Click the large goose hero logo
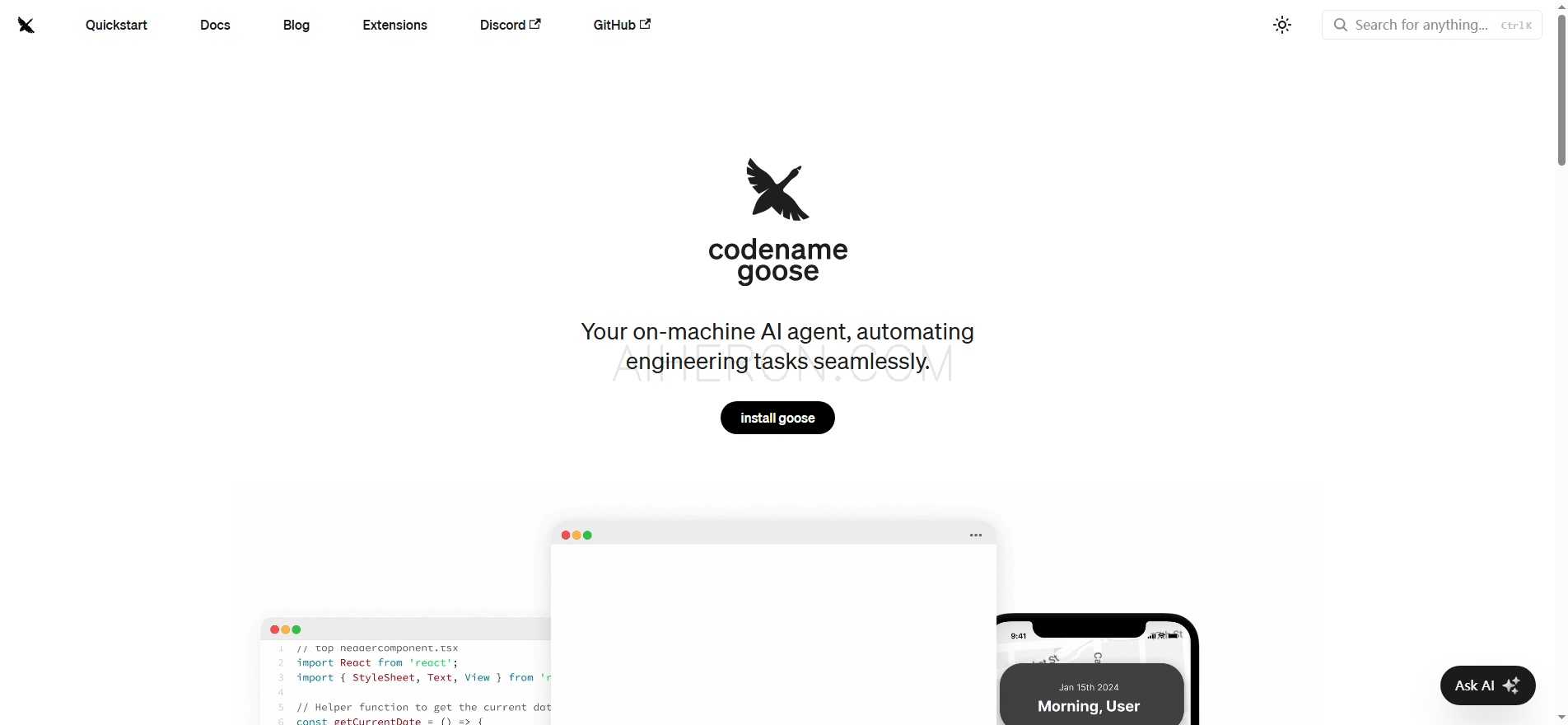This screenshot has height=725, width=1568. pyautogui.click(x=777, y=189)
